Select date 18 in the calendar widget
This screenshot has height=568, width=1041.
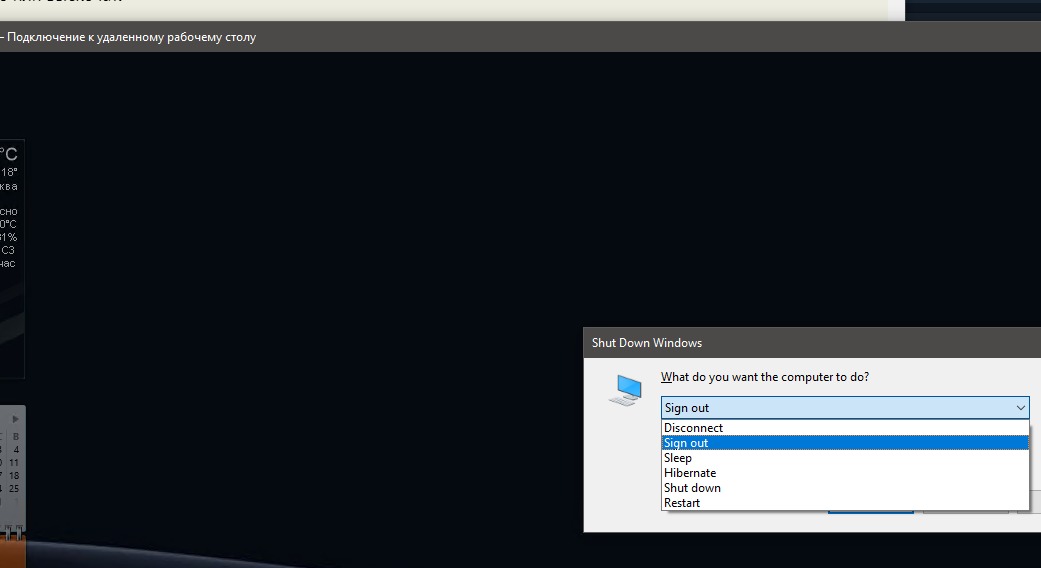pyautogui.click(x=14, y=476)
